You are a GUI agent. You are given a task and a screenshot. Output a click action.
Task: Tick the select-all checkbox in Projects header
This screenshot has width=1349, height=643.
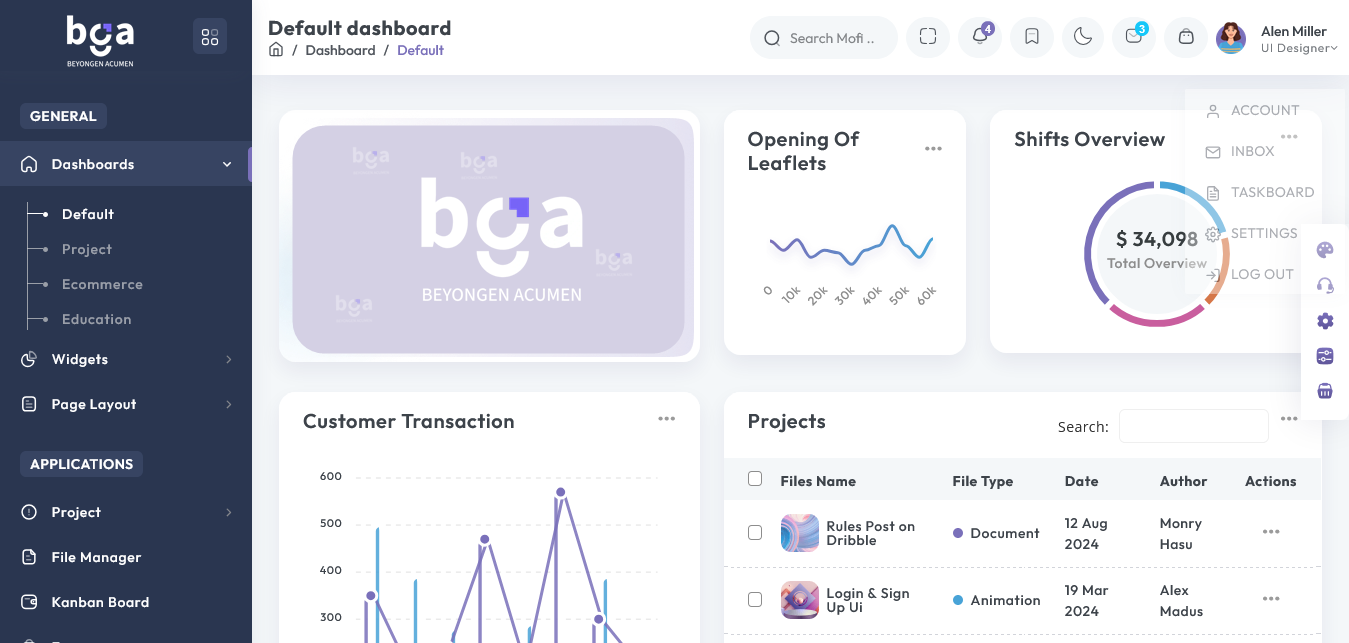755,479
